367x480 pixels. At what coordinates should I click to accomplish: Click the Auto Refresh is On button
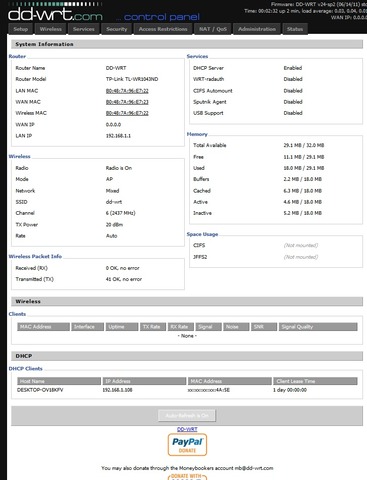187,415
